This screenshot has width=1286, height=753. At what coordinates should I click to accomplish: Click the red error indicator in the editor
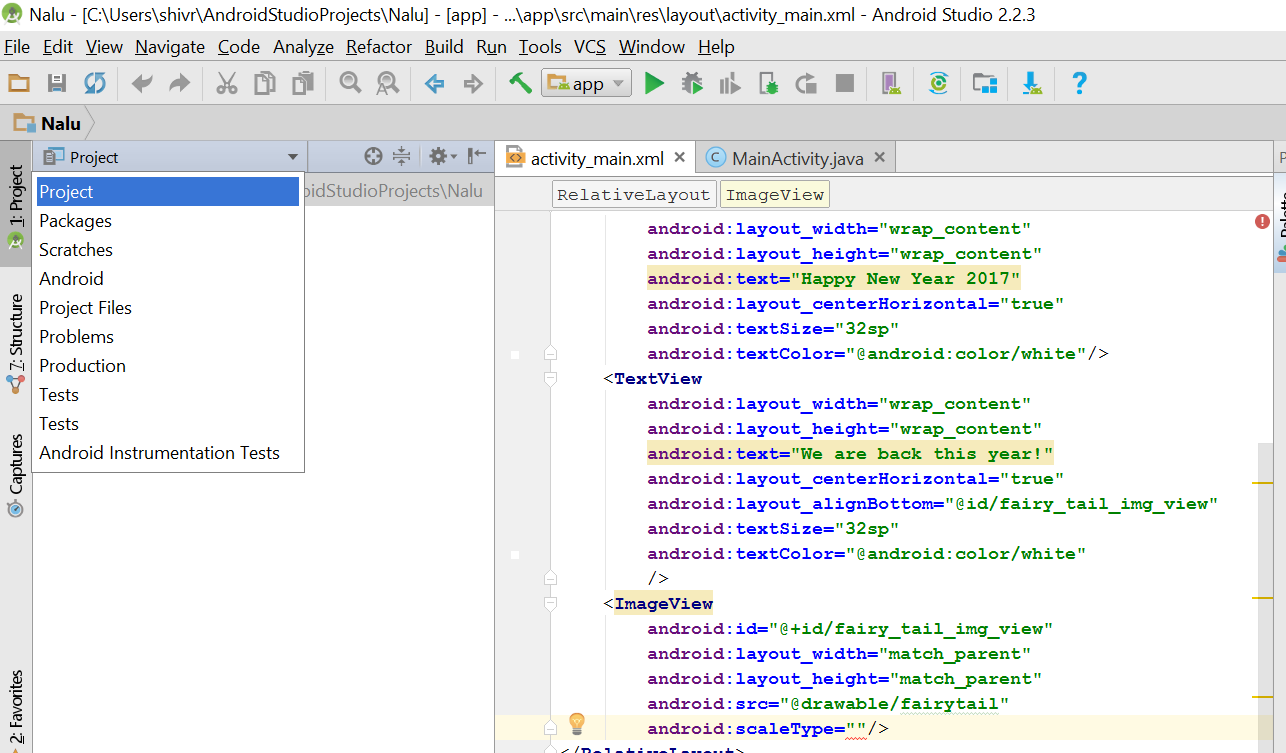pyautogui.click(x=1262, y=221)
